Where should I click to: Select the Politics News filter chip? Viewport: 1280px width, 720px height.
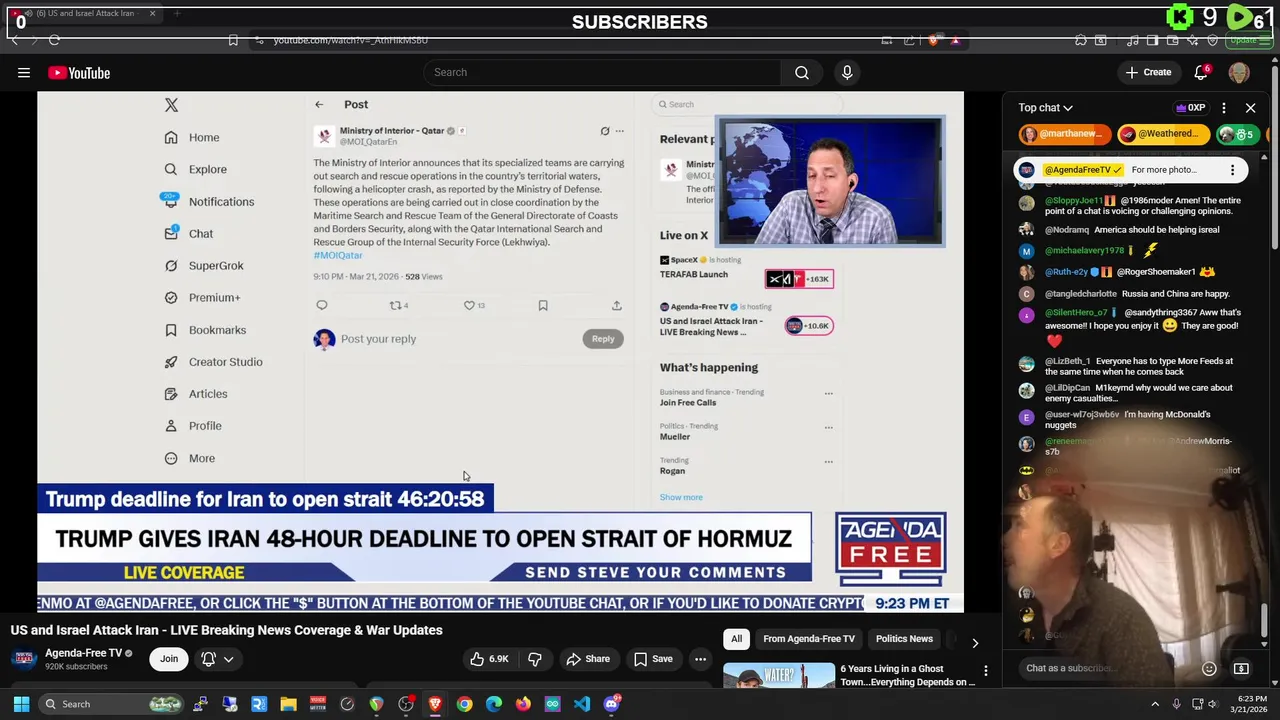(x=904, y=639)
